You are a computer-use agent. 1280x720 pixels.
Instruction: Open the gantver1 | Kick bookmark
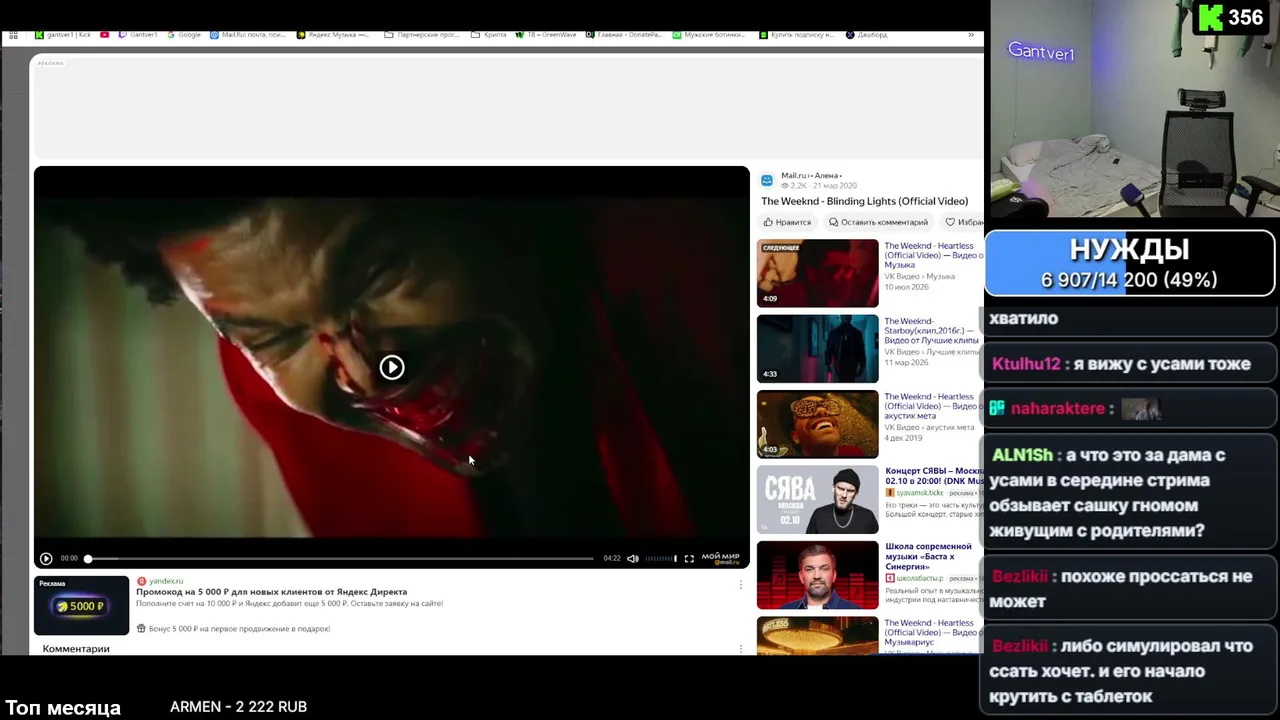[x=63, y=35]
